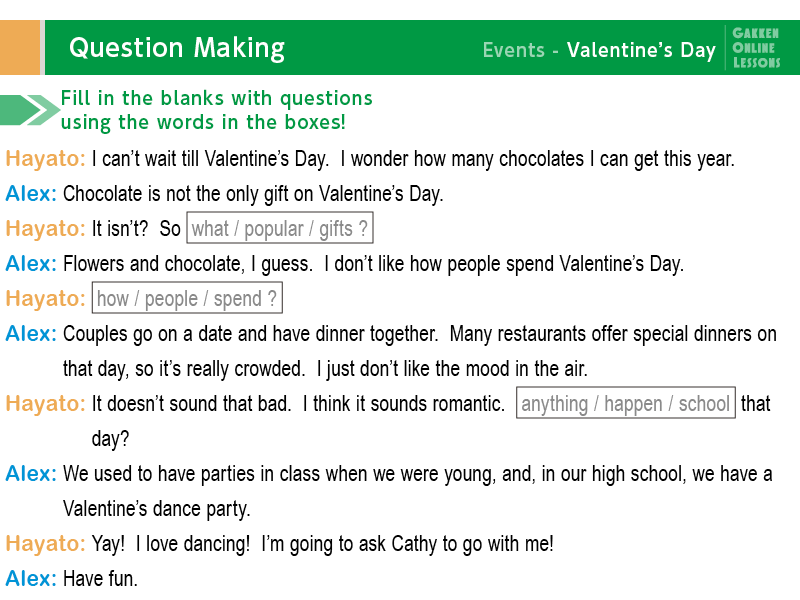Click the "Events" label in header
This screenshot has height=600, width=800.
click(514, 50)
